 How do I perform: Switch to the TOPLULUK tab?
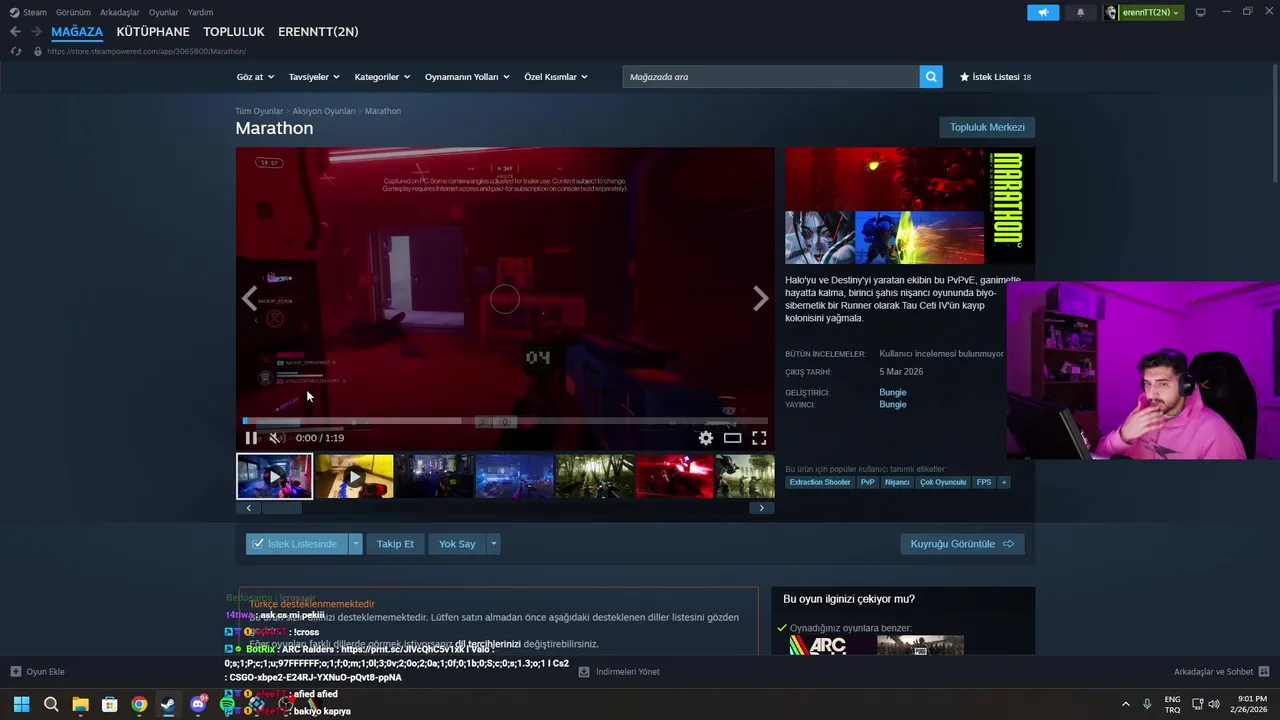click(x=234, y=32)
